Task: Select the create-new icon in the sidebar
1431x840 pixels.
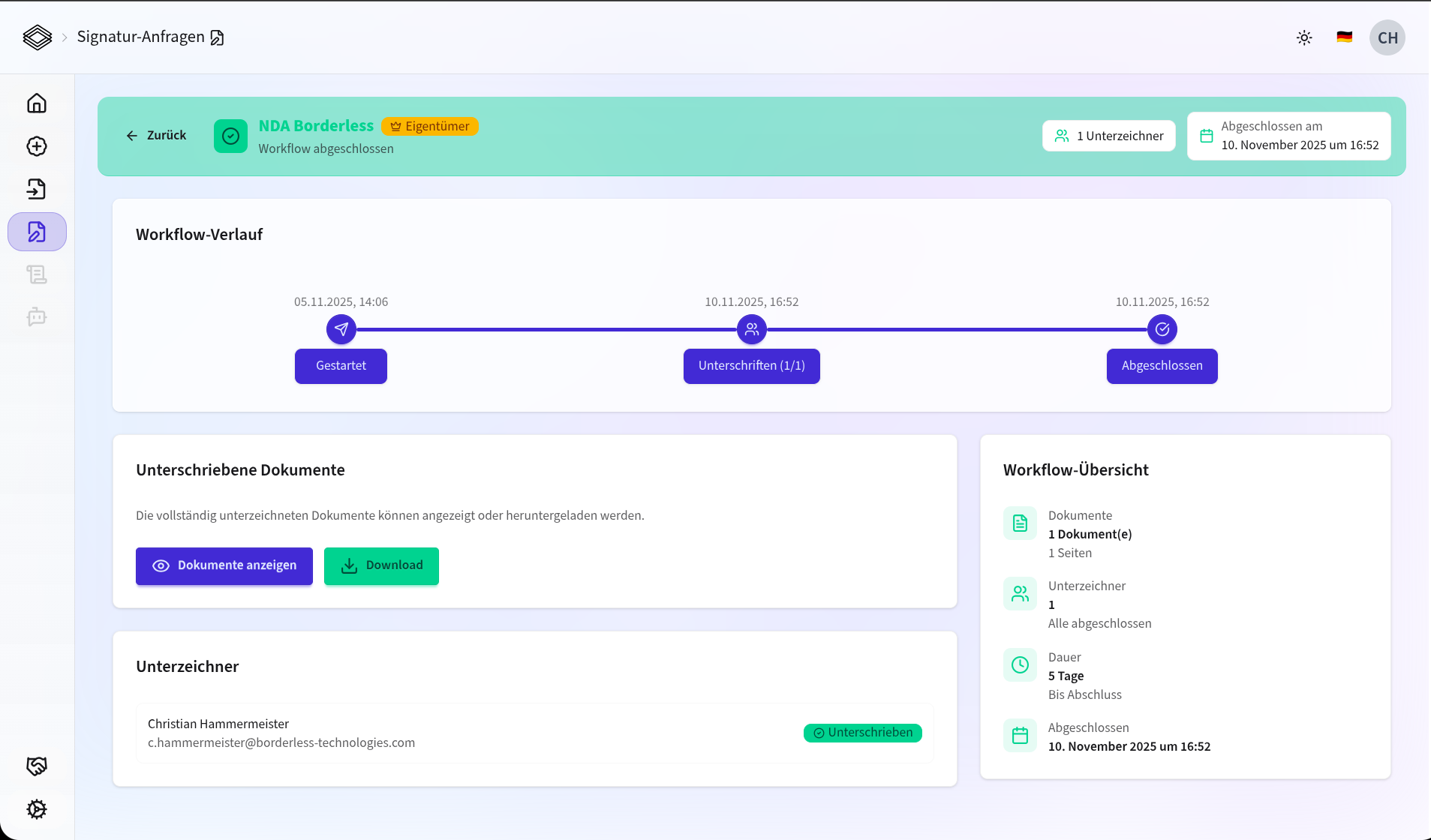Action: point(37,146)
